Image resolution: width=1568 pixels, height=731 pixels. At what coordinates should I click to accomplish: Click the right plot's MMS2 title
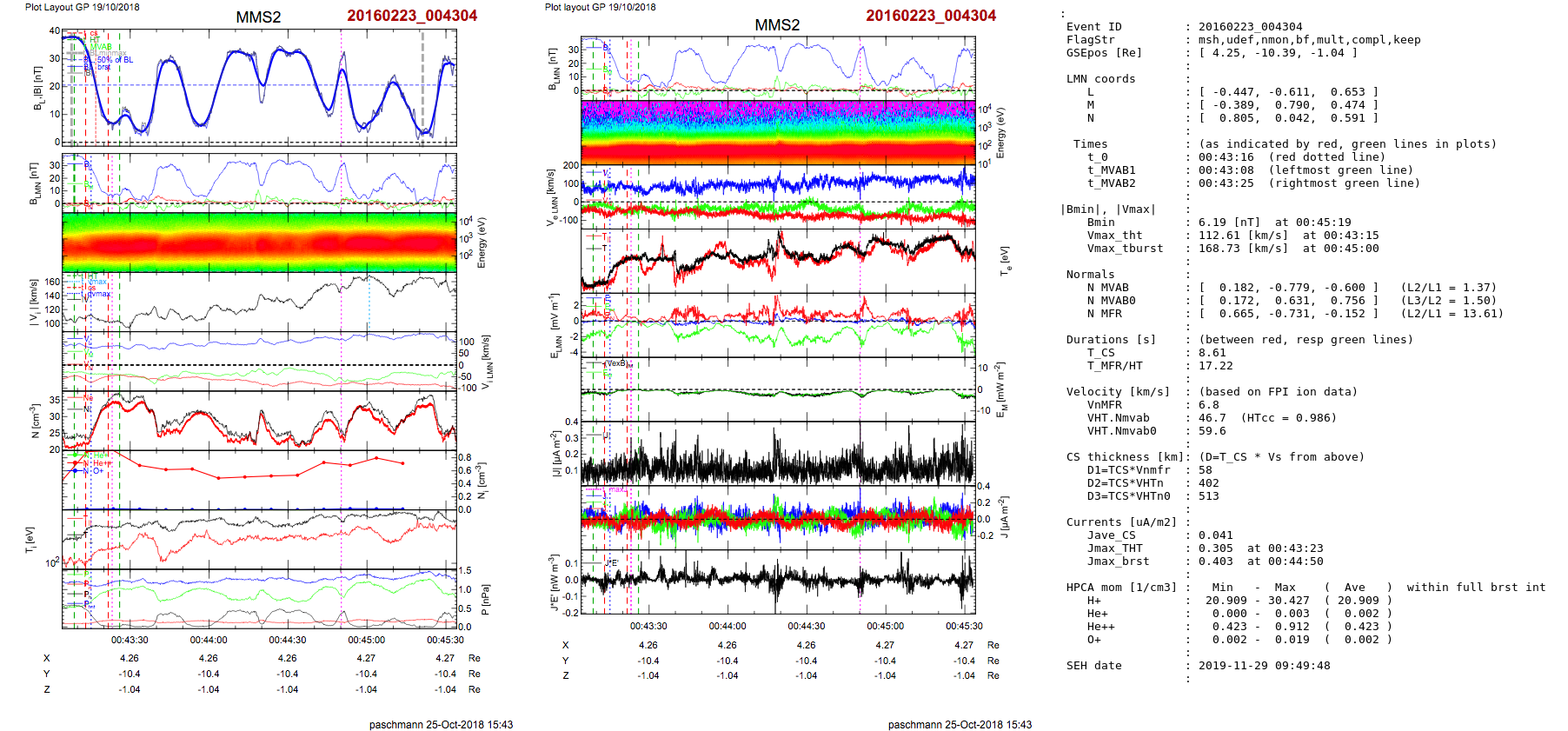777,25
